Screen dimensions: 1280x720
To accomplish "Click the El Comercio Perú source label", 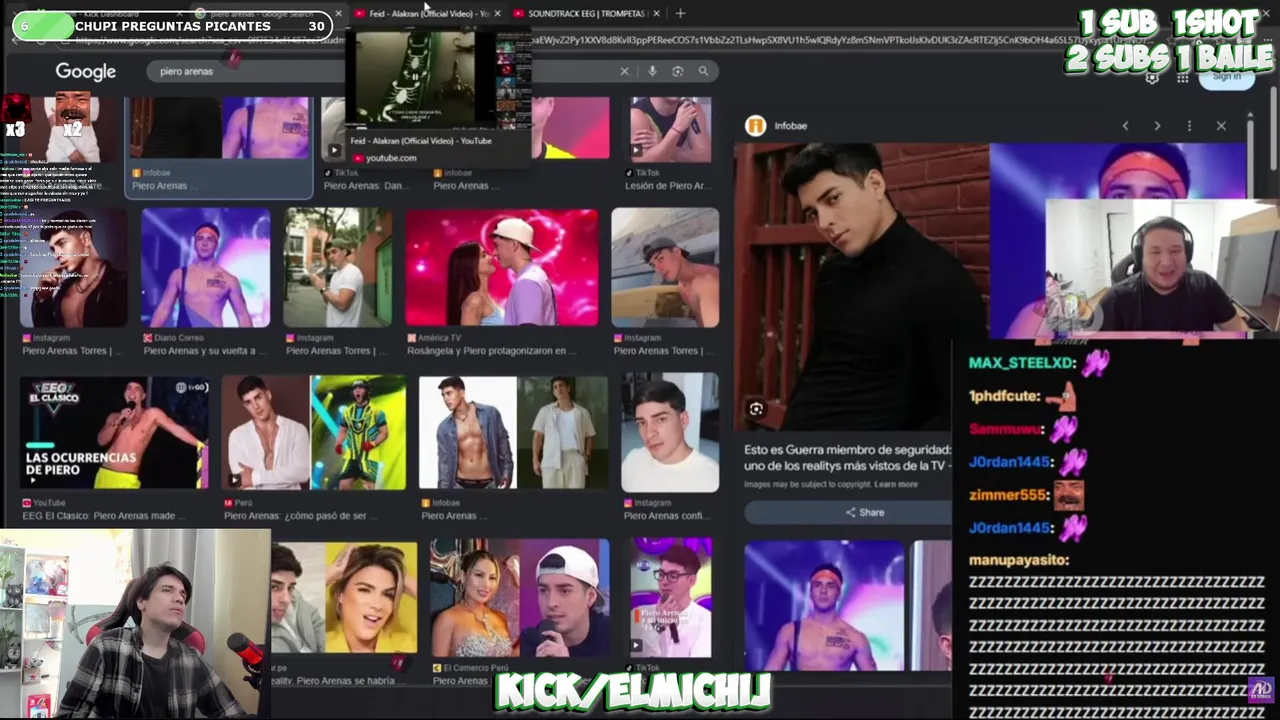I will click(x=476, y=668).
